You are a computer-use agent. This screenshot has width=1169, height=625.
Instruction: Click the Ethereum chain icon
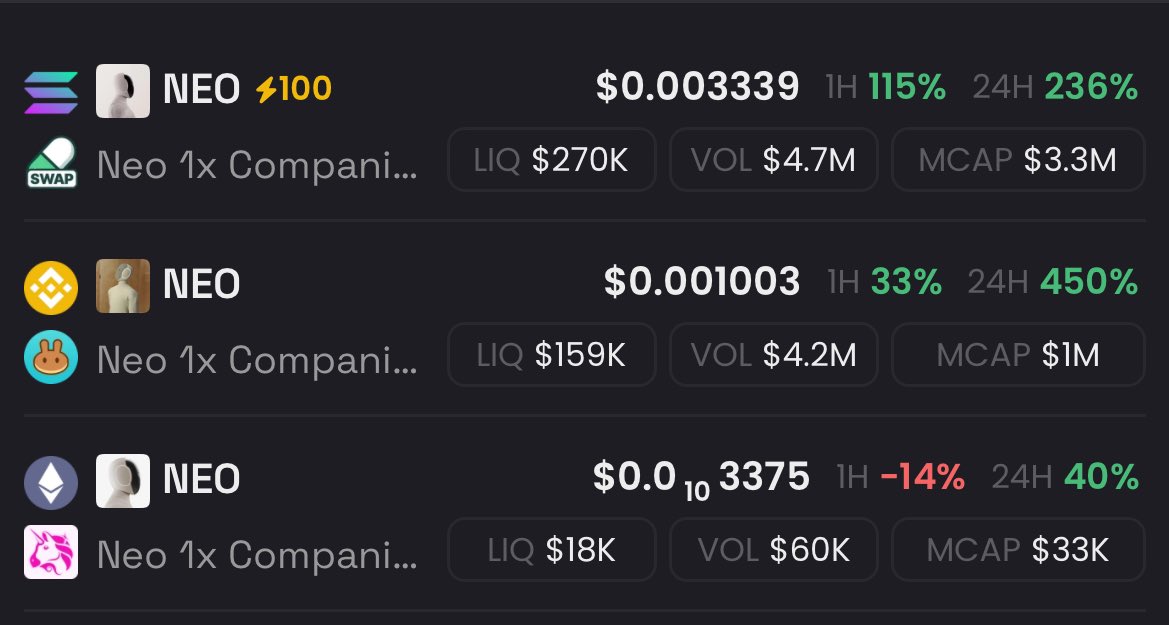pos(50,481)
